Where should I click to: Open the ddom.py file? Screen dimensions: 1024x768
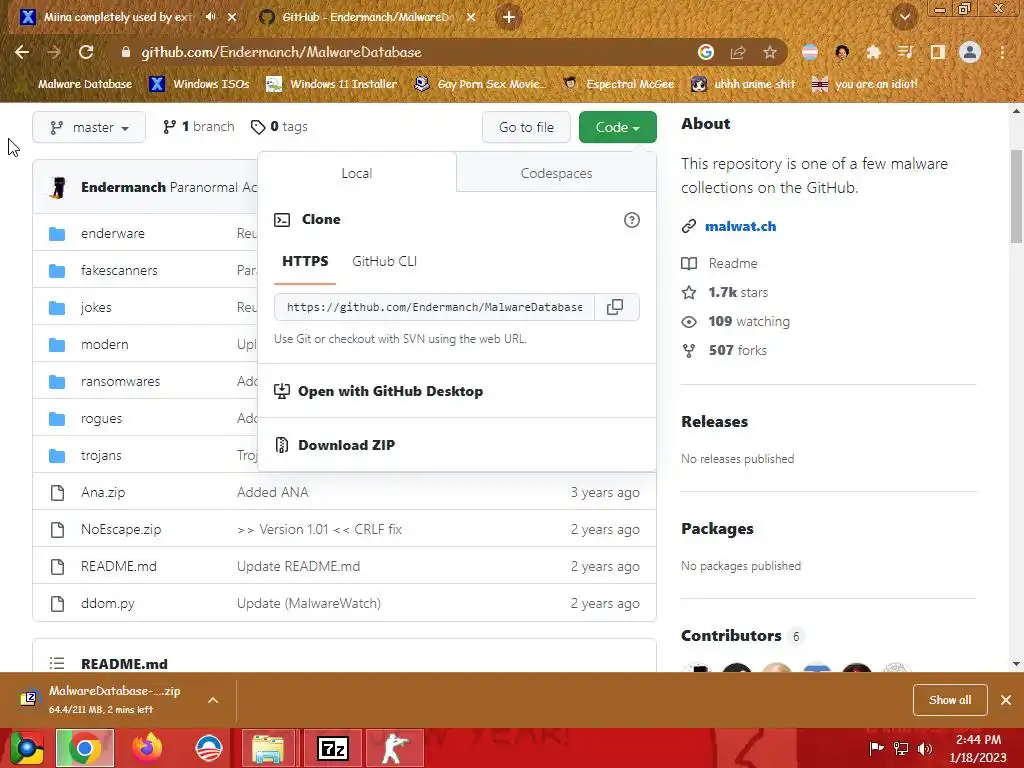point(108,603)
